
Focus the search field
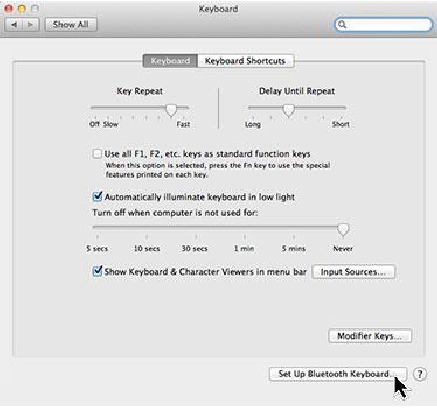pos(383,25)
